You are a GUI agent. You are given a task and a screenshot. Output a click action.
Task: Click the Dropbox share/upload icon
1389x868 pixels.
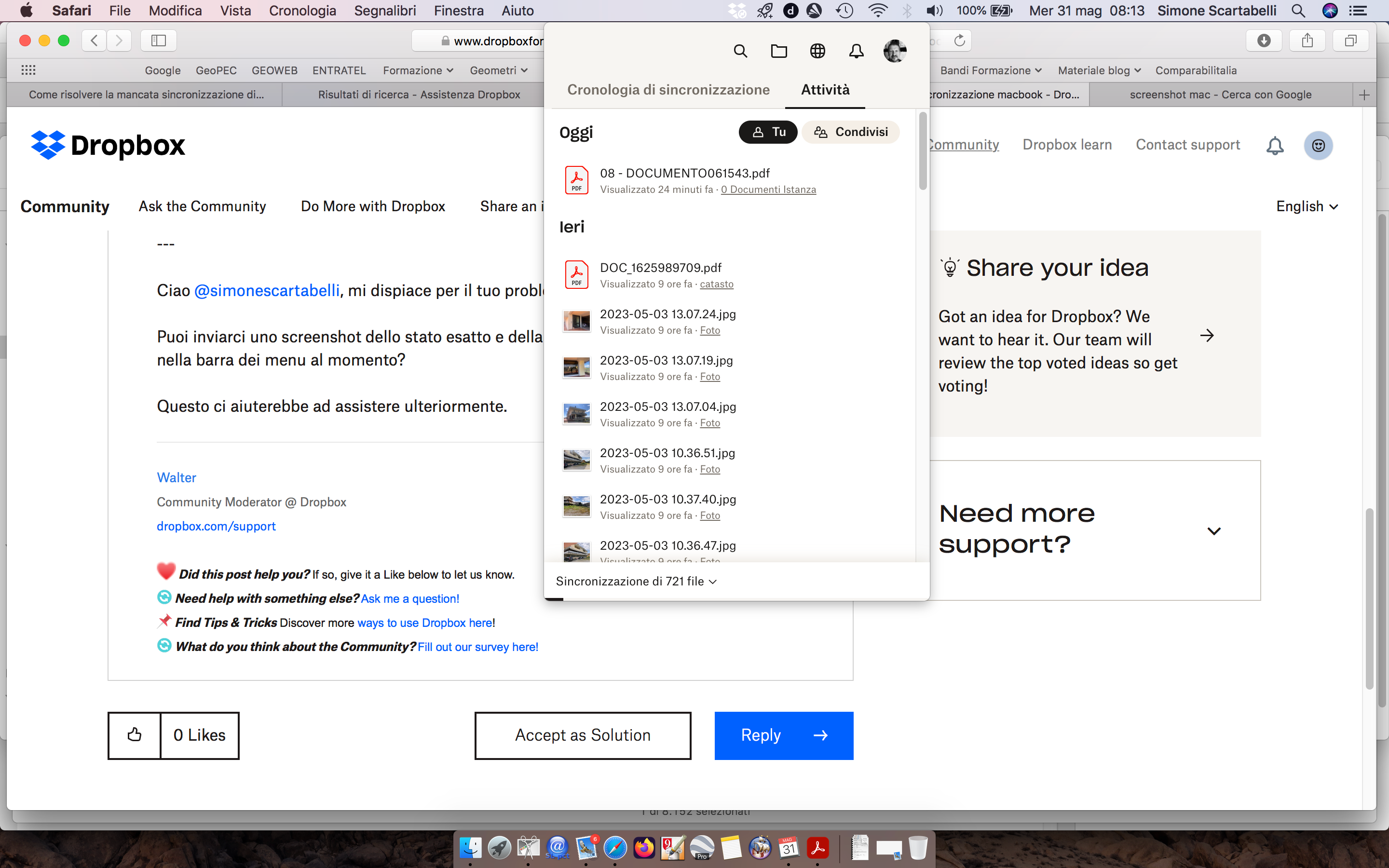point(1308,40)
